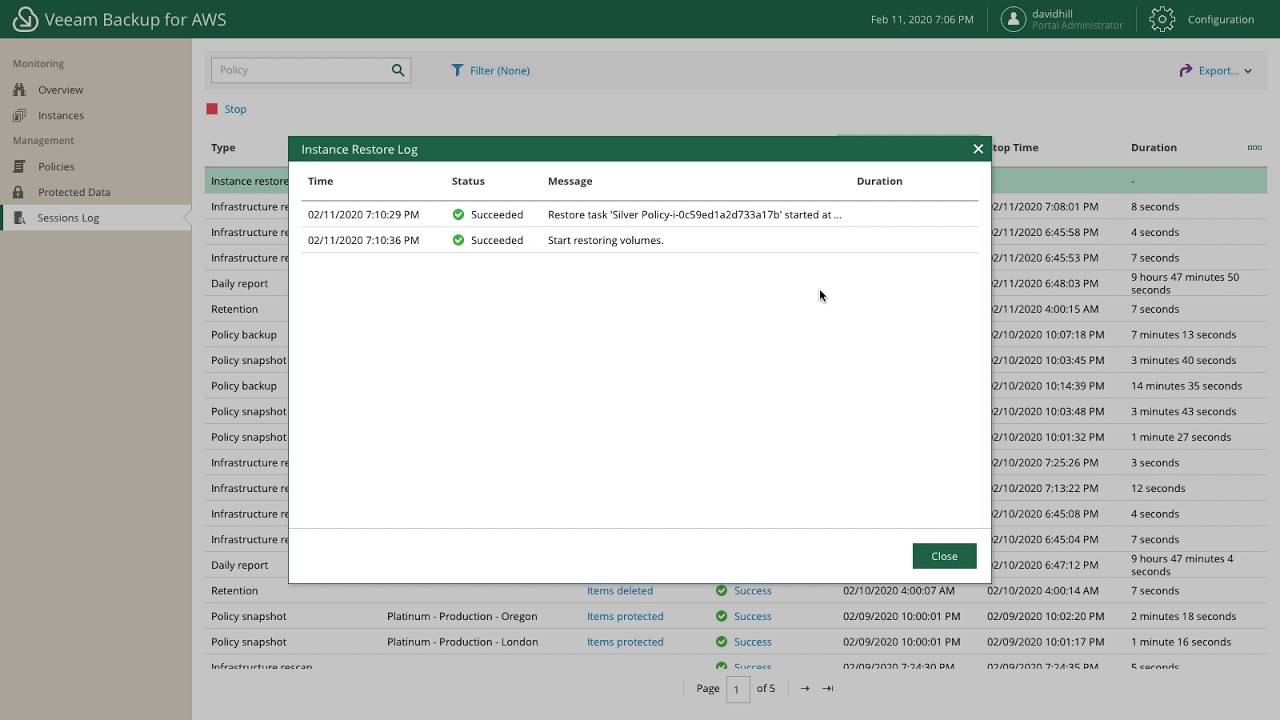Click success icon of the 7:10:36 PM log entry
1280x720 pixels.
(458, 241)
